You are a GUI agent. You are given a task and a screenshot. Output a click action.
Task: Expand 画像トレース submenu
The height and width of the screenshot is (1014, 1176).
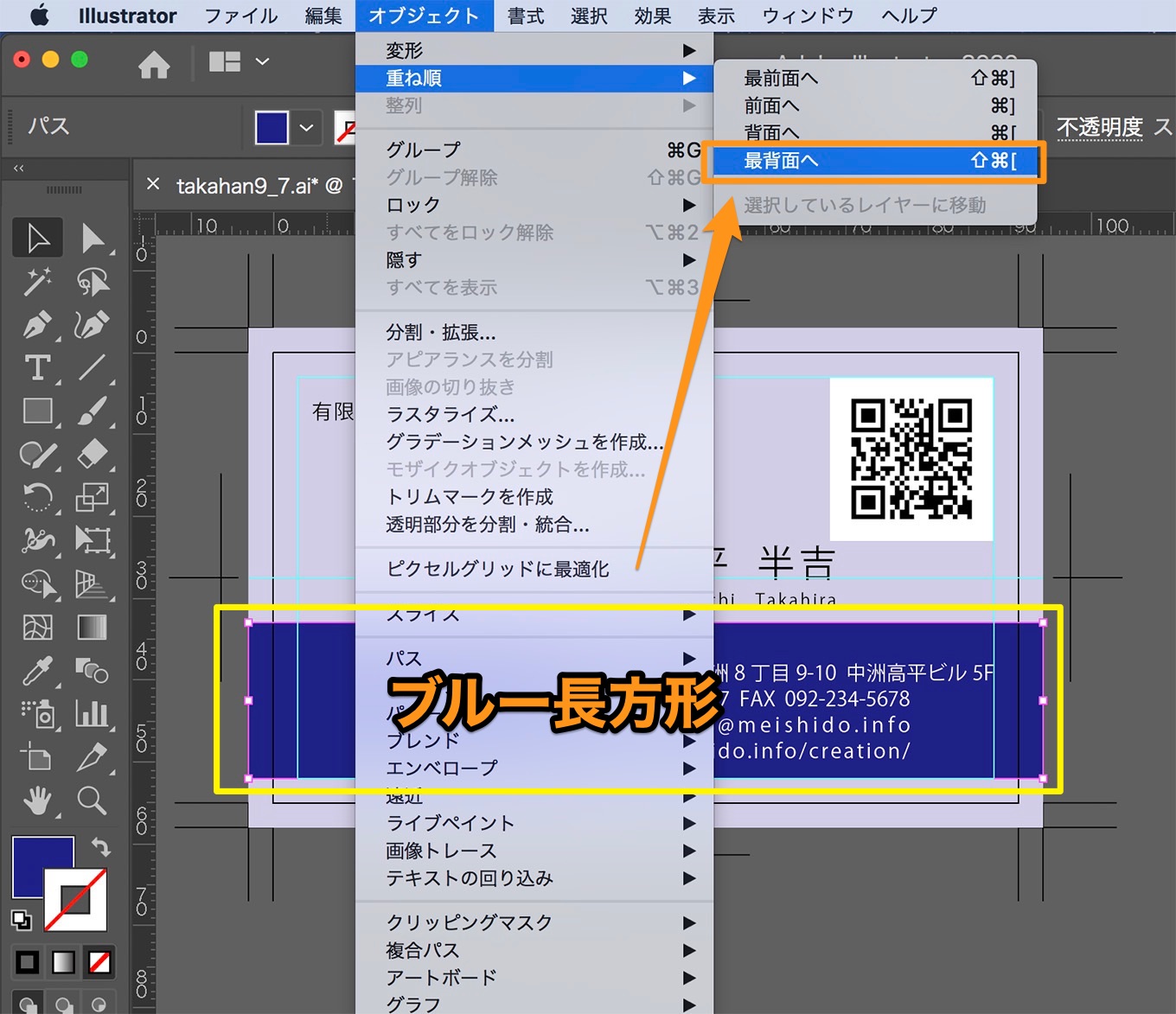point(534,851)
